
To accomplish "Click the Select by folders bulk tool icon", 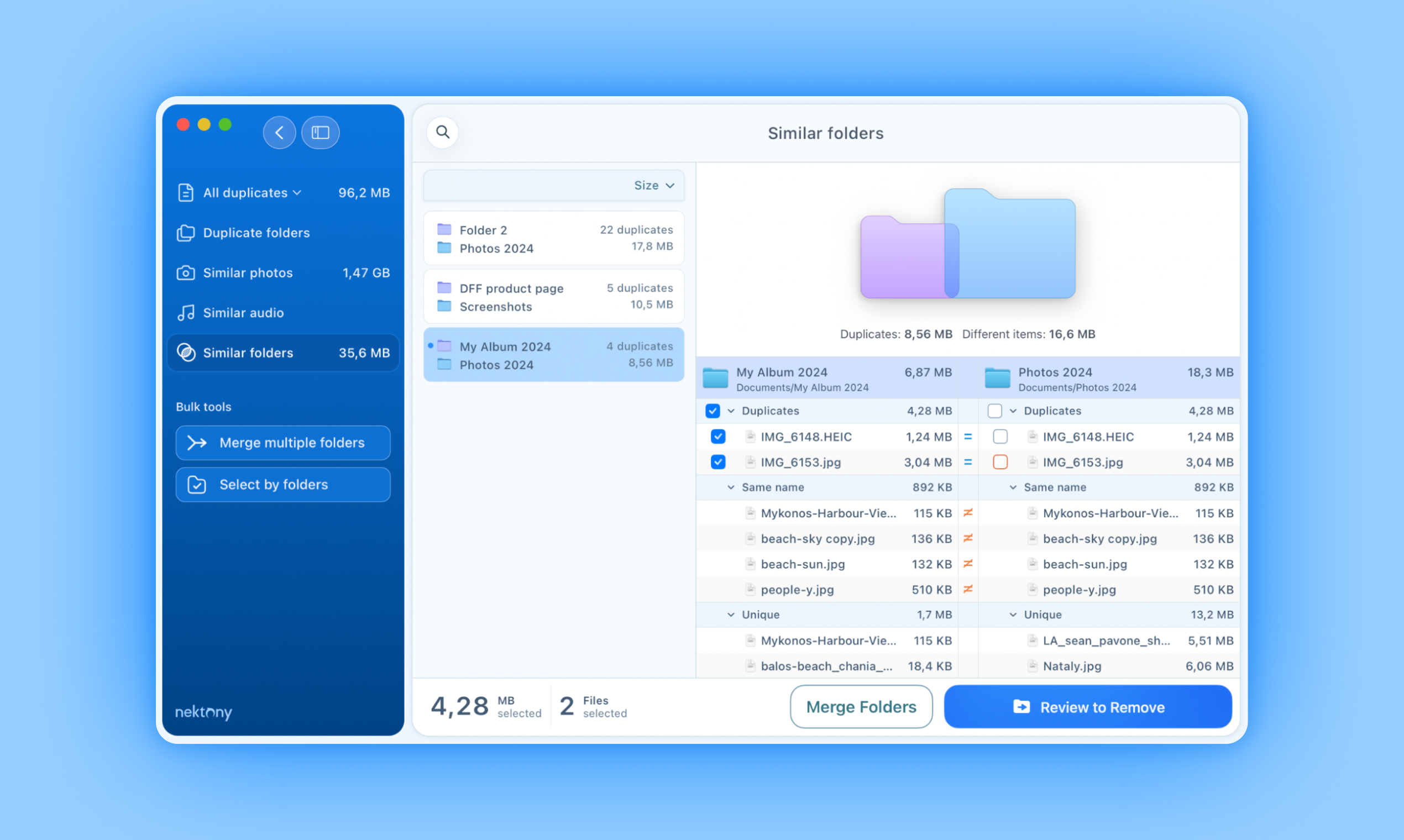I will [196, 485].
